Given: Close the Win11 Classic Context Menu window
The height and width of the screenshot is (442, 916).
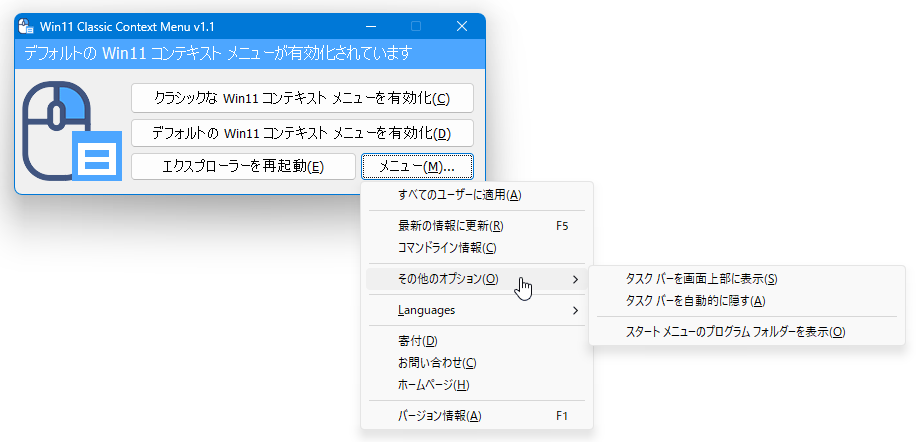Looking at the screenshot, I should [x=462, y=26].
